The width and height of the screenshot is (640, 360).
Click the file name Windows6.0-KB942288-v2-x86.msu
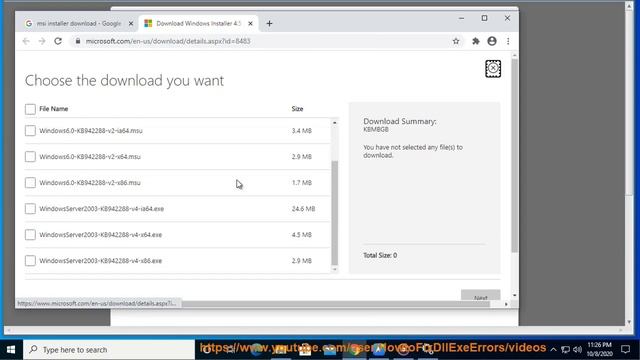pos(90,182)
